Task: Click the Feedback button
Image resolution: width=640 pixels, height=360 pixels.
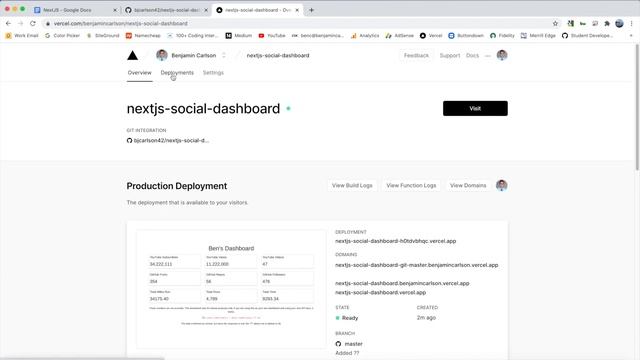Action: click(416, 56)
